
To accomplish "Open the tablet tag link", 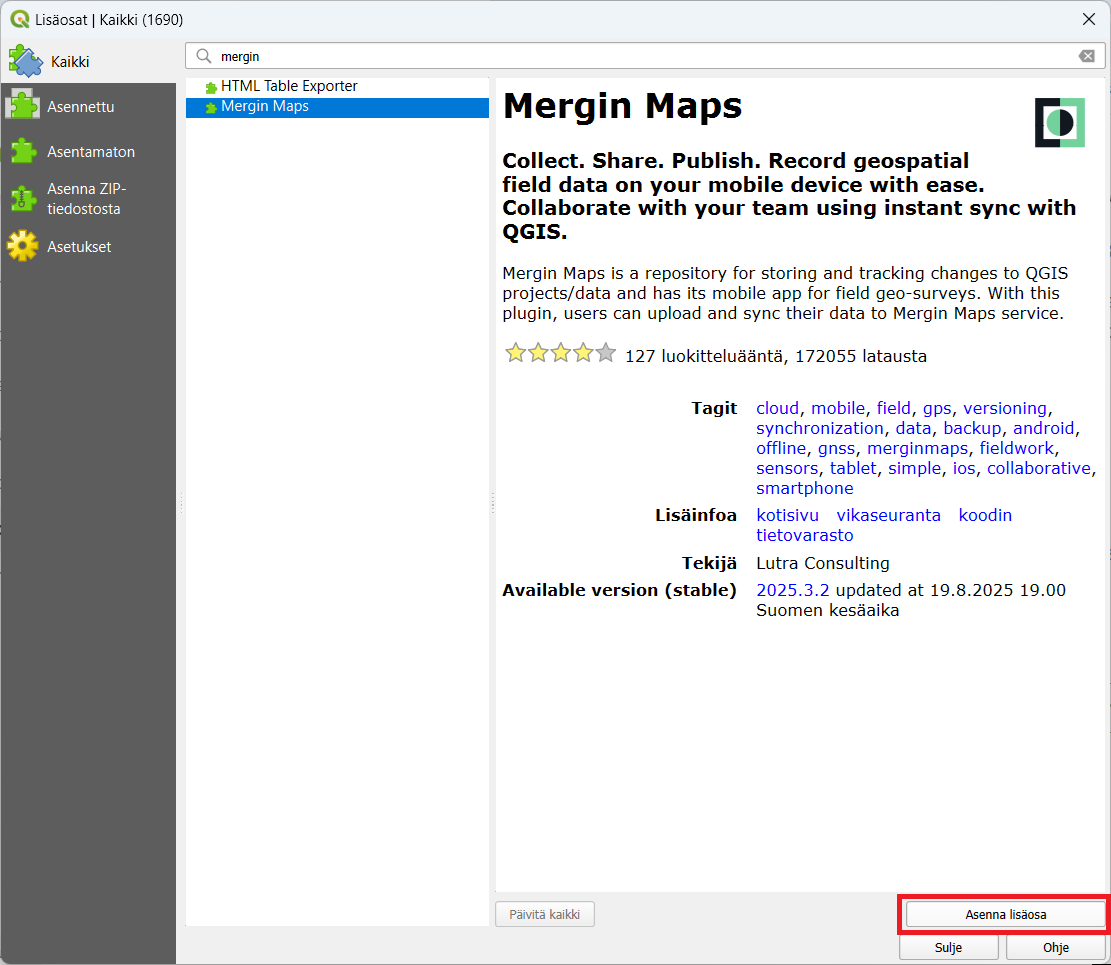I will (x=853, y=468).
